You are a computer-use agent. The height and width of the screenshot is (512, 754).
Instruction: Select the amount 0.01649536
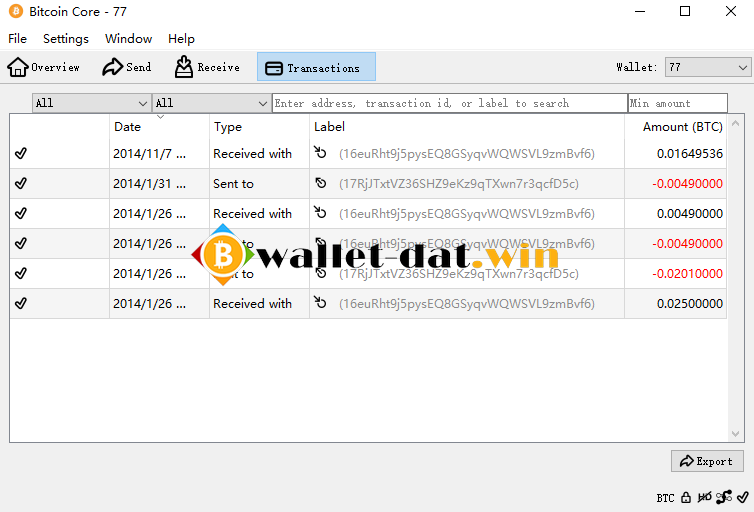pos(690,154)
